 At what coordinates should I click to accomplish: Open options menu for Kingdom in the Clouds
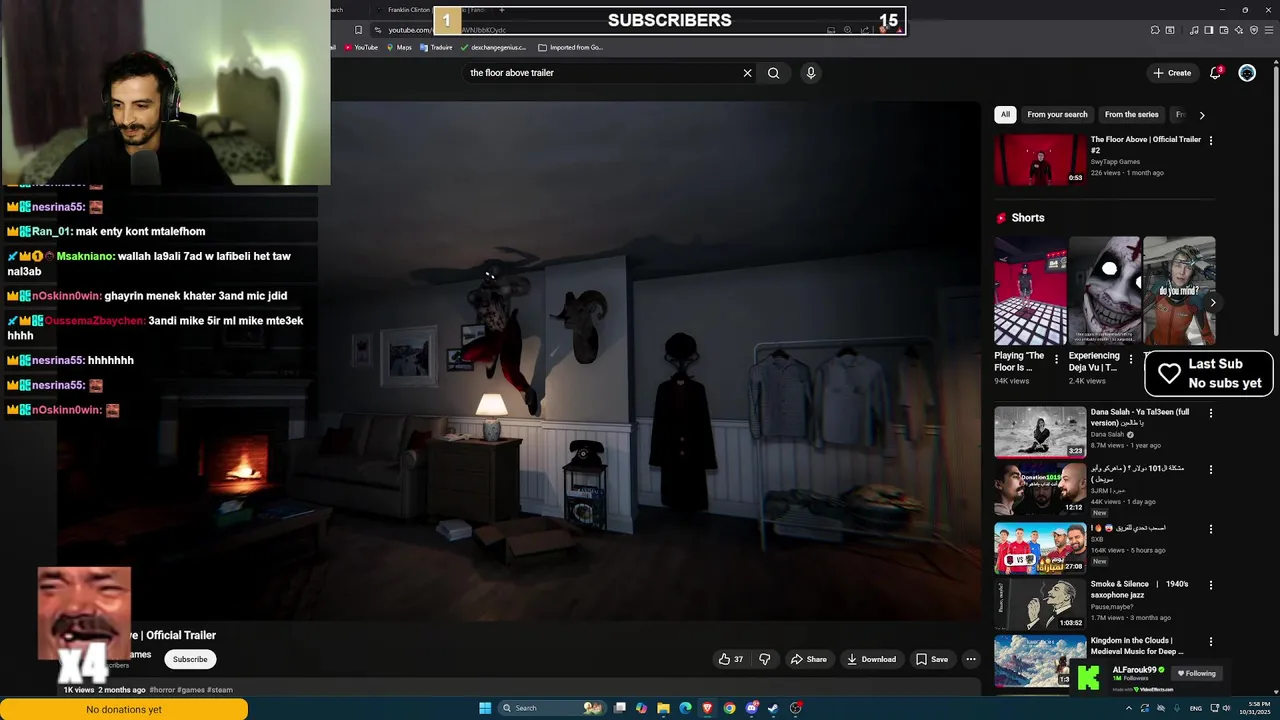tap(1211, 642)
